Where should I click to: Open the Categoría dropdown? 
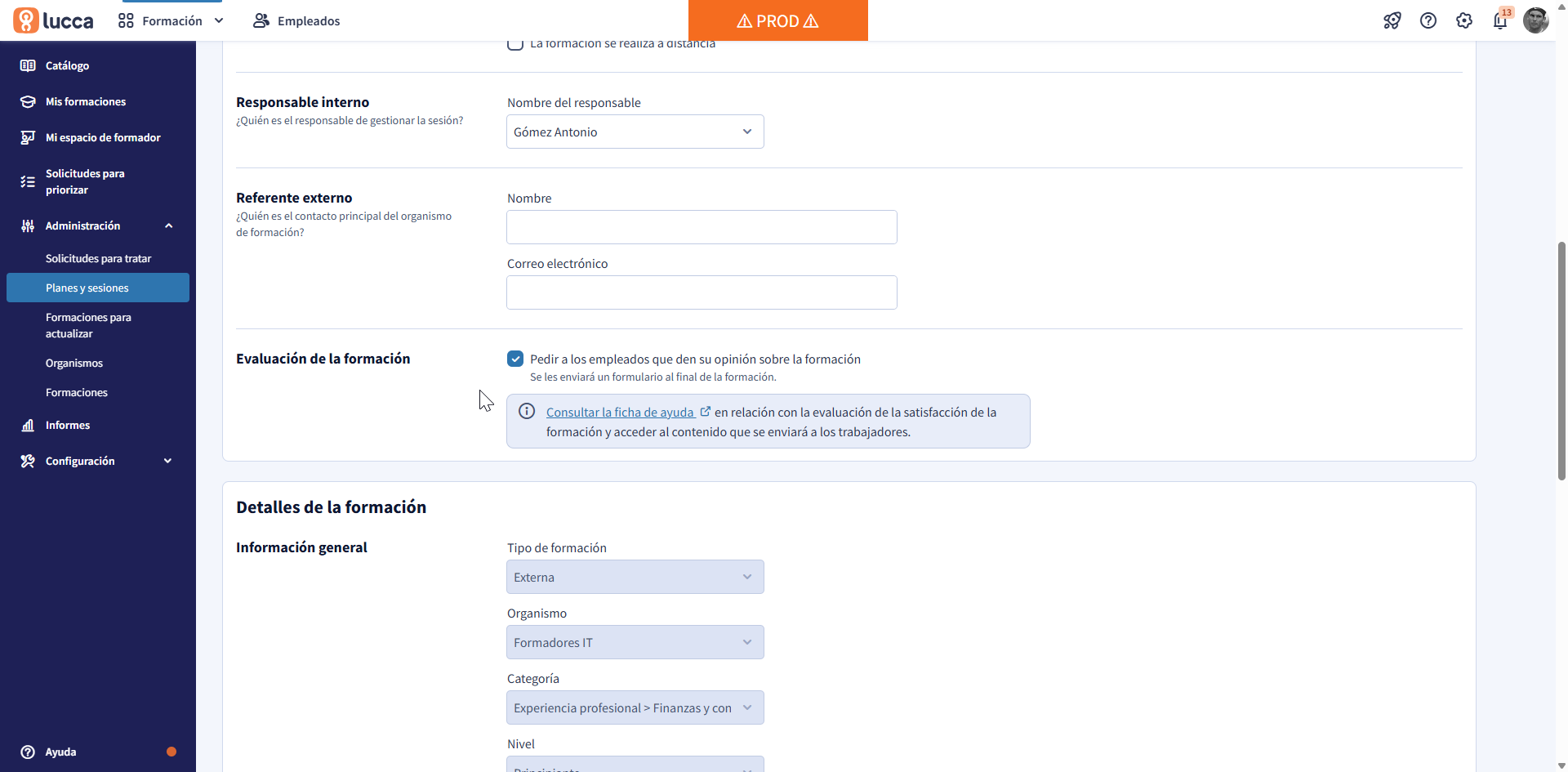(635, 707)
